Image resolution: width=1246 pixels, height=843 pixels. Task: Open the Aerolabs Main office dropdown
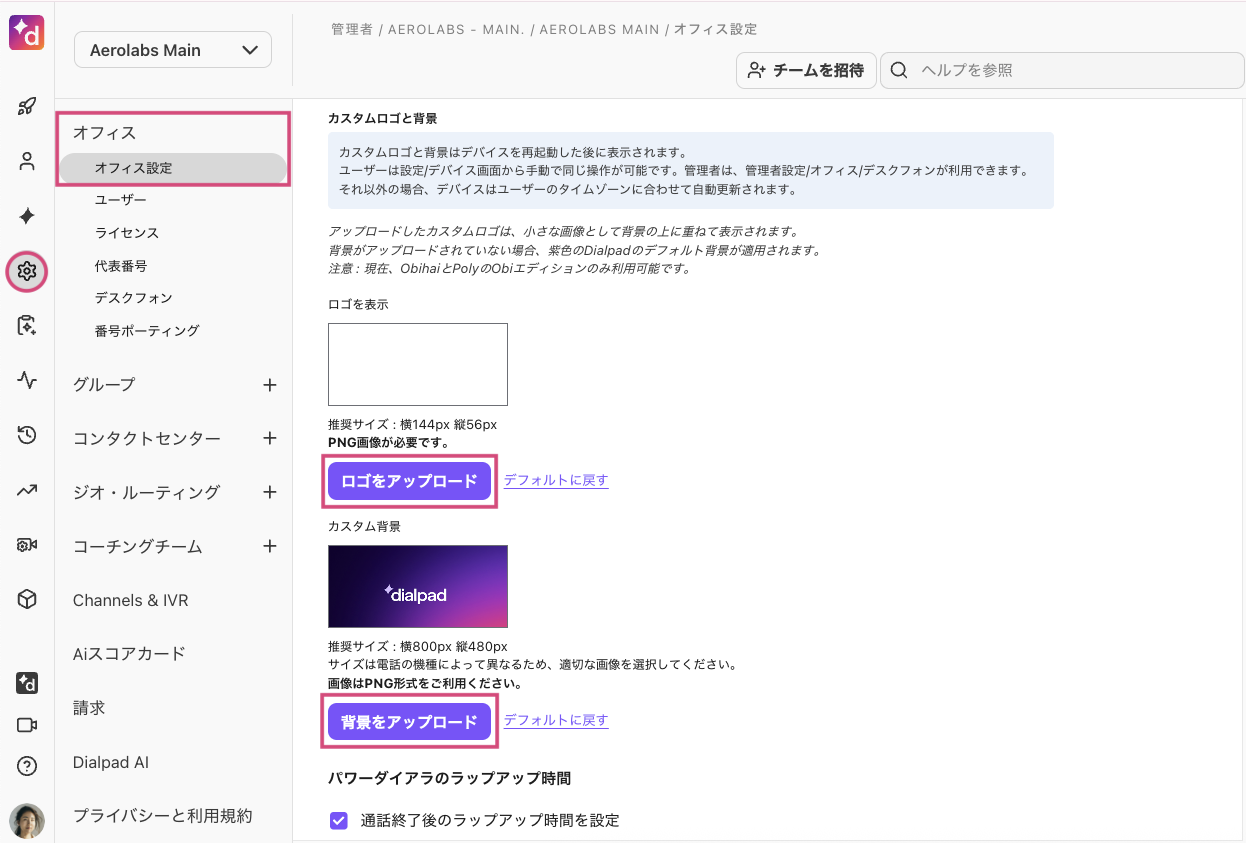(x=173, y=50)
